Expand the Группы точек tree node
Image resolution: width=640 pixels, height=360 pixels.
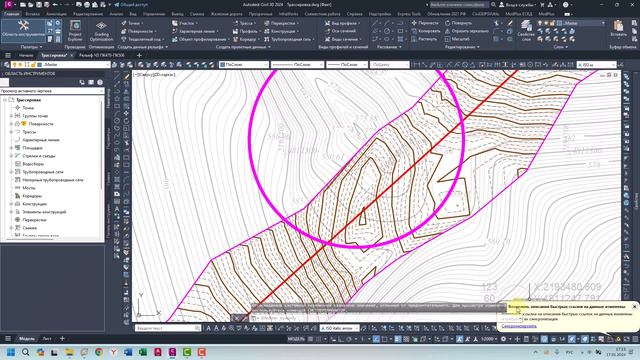pyautogui.click(x=11, y=116)
